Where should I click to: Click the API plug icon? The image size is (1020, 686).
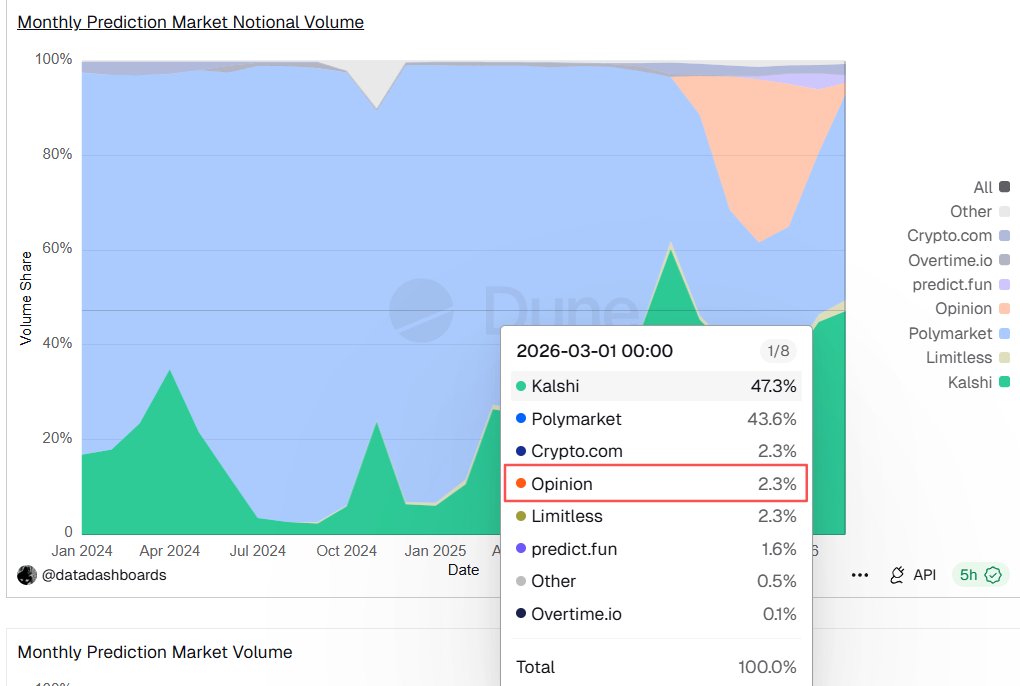(x=897, y=575)
